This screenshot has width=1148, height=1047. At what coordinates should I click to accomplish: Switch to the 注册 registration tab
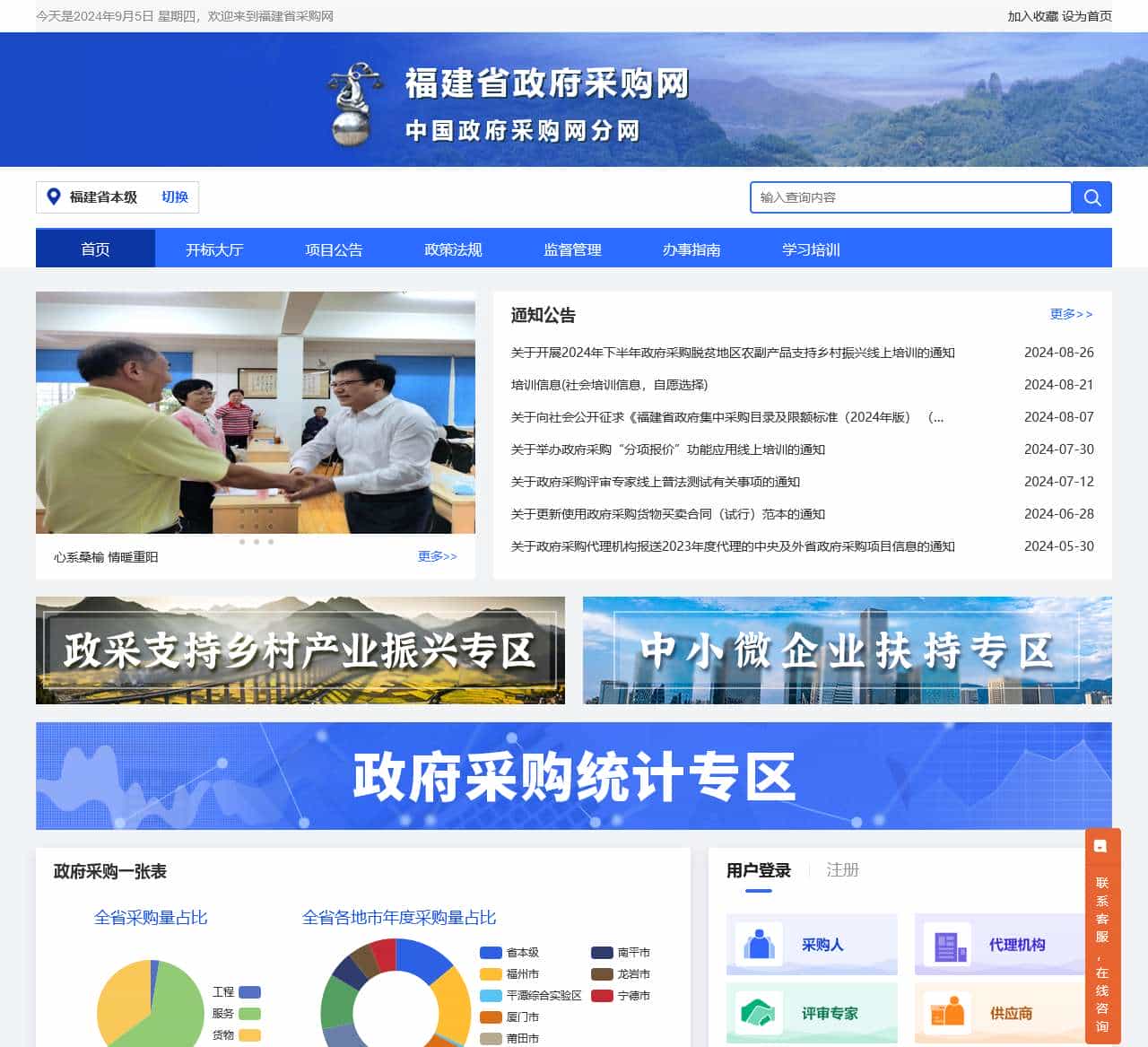[x=840, y=869]
